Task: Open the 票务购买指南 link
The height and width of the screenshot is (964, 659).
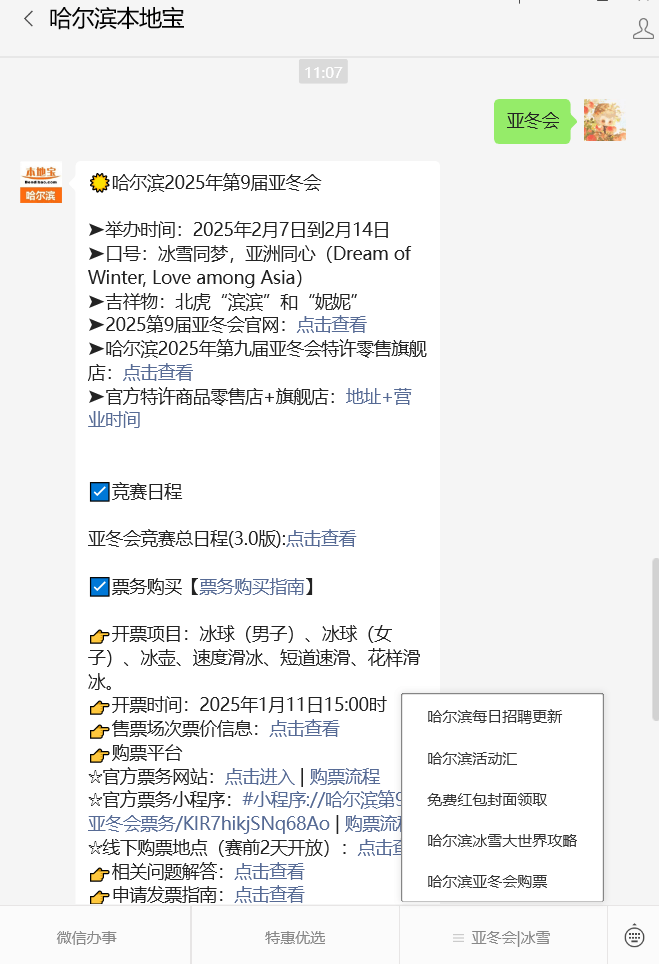Action: point(251,587)
